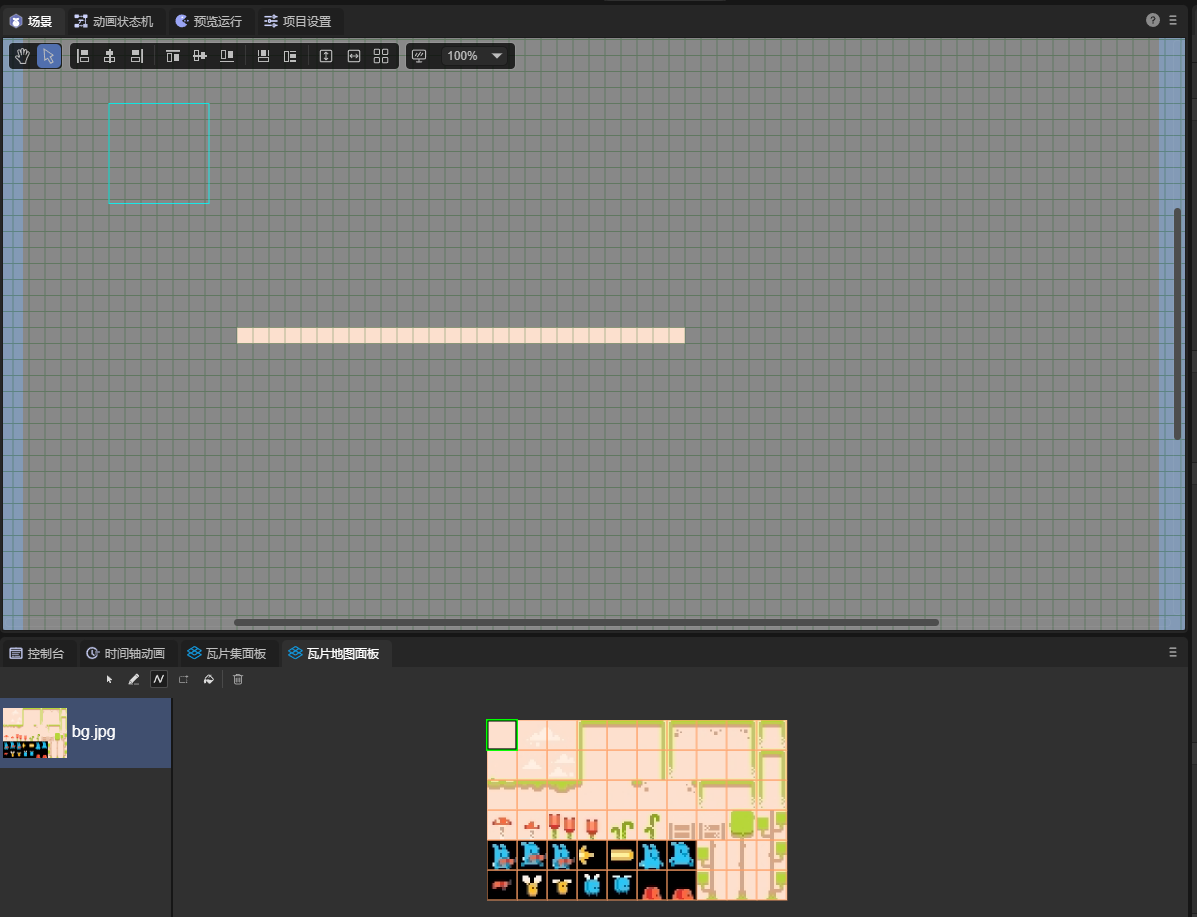The height and width of the screenshot is (917, 1197).
Task: Select the paint bucket fill tool
Action: [x=208, y=679]
